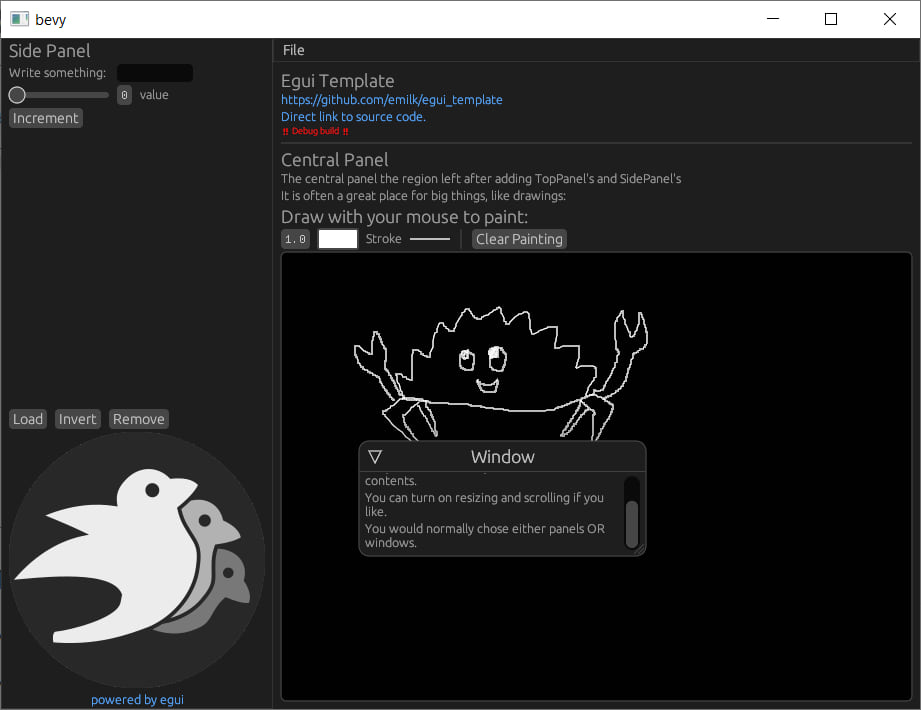This screenshot has height=710, width=921.
Task: Clear the painting canvas
Action: click(x=519, y=239)
